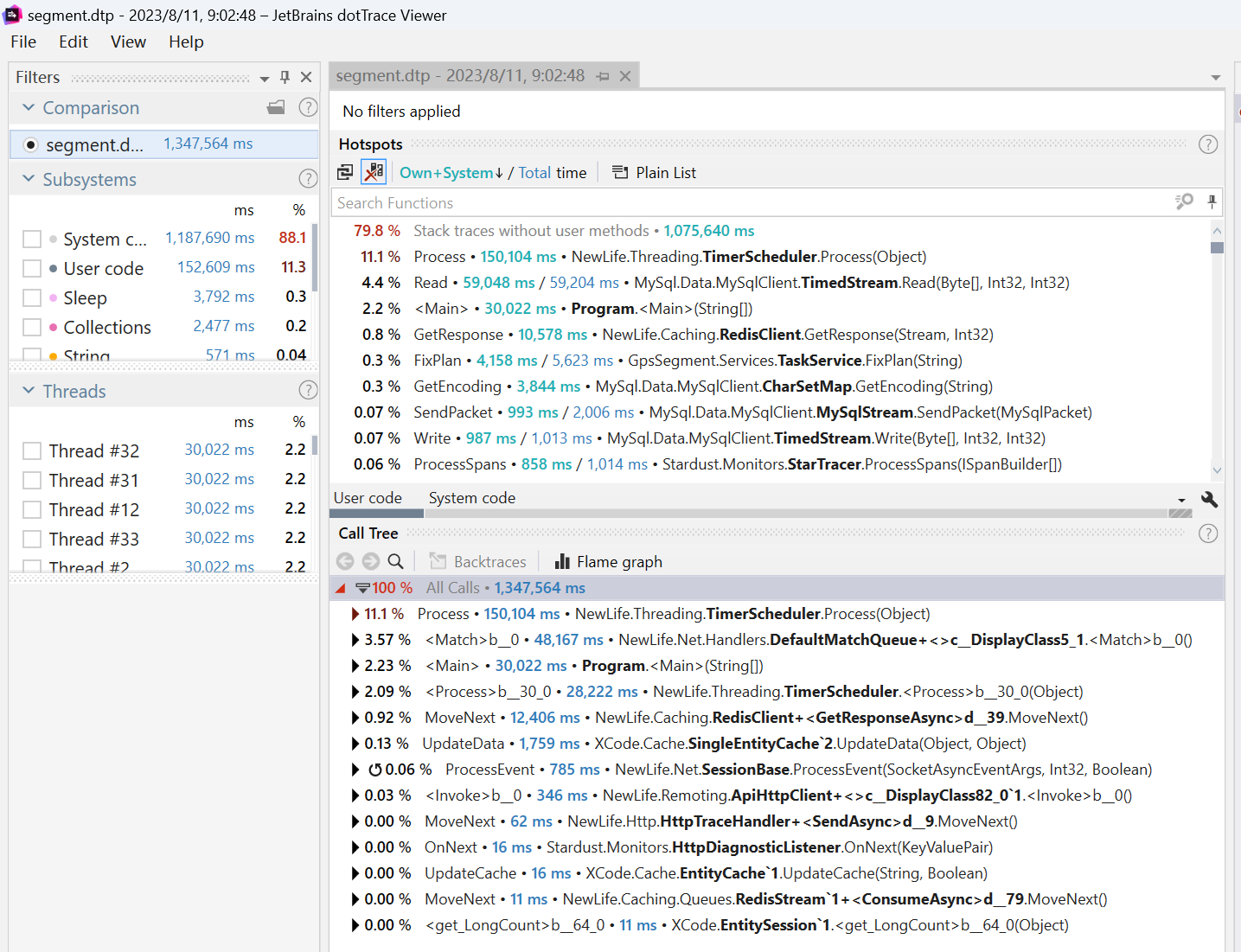Open the document tabs dropdown arrow
The image size is (1241, 952).
point(1216,78)
